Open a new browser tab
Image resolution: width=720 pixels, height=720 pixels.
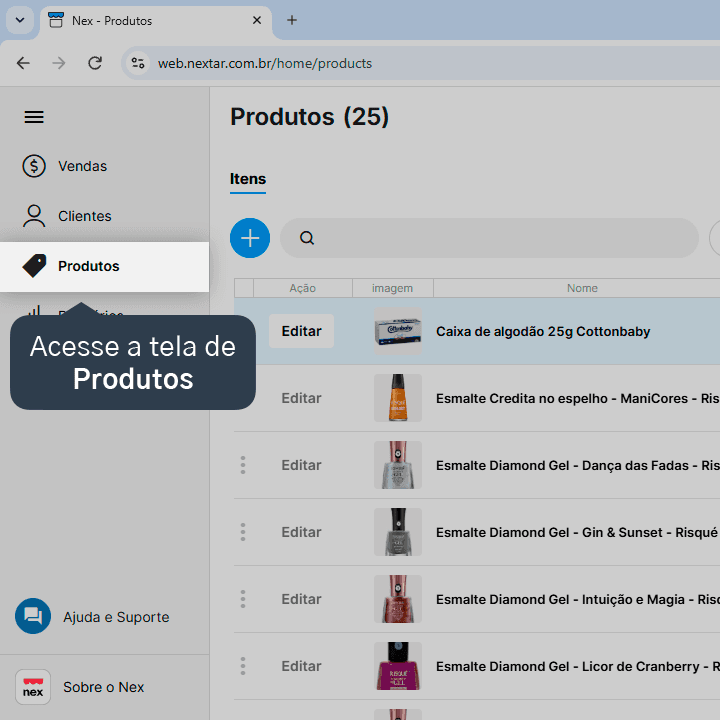pos(292,20)
